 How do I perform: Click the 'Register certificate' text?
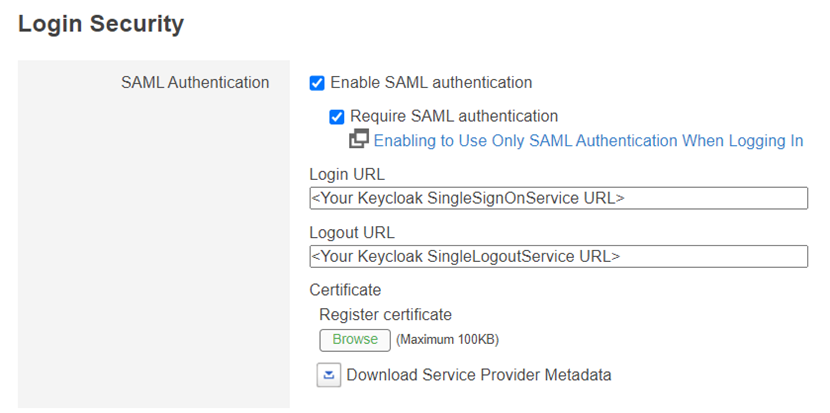tap(385, 315)
